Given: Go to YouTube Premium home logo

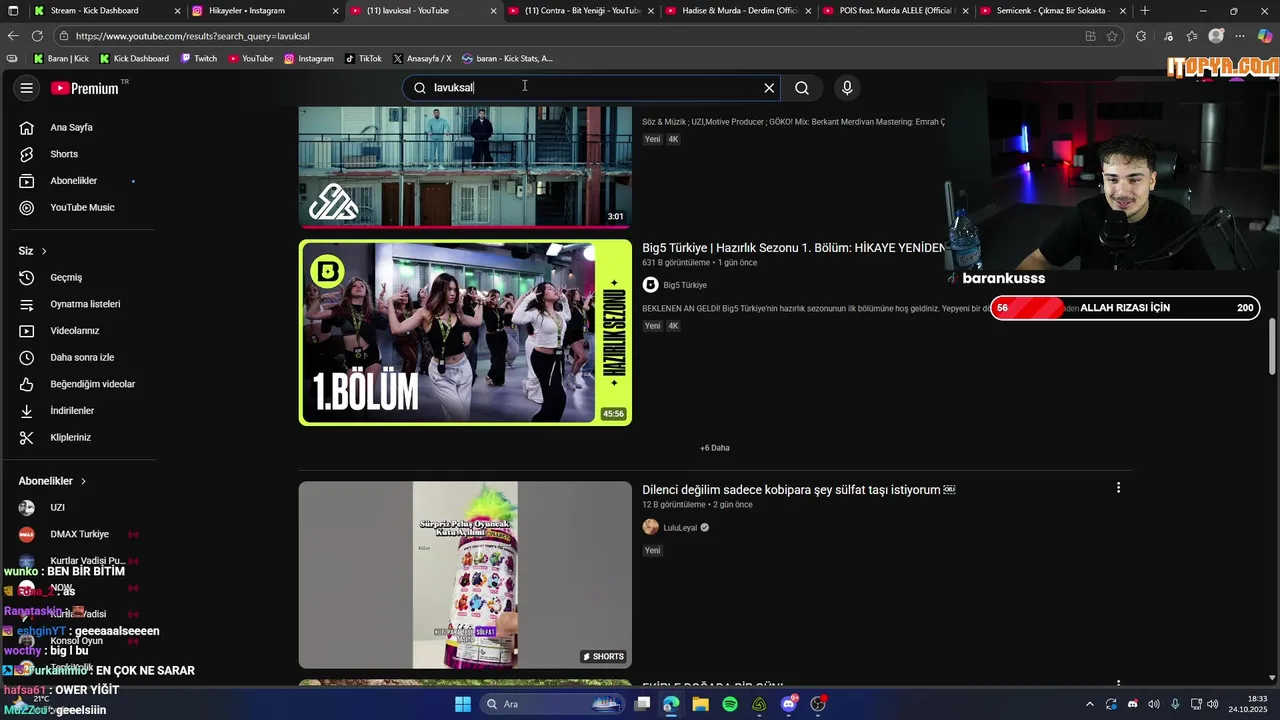Looking at the screenshot, I should coord(85,88).
